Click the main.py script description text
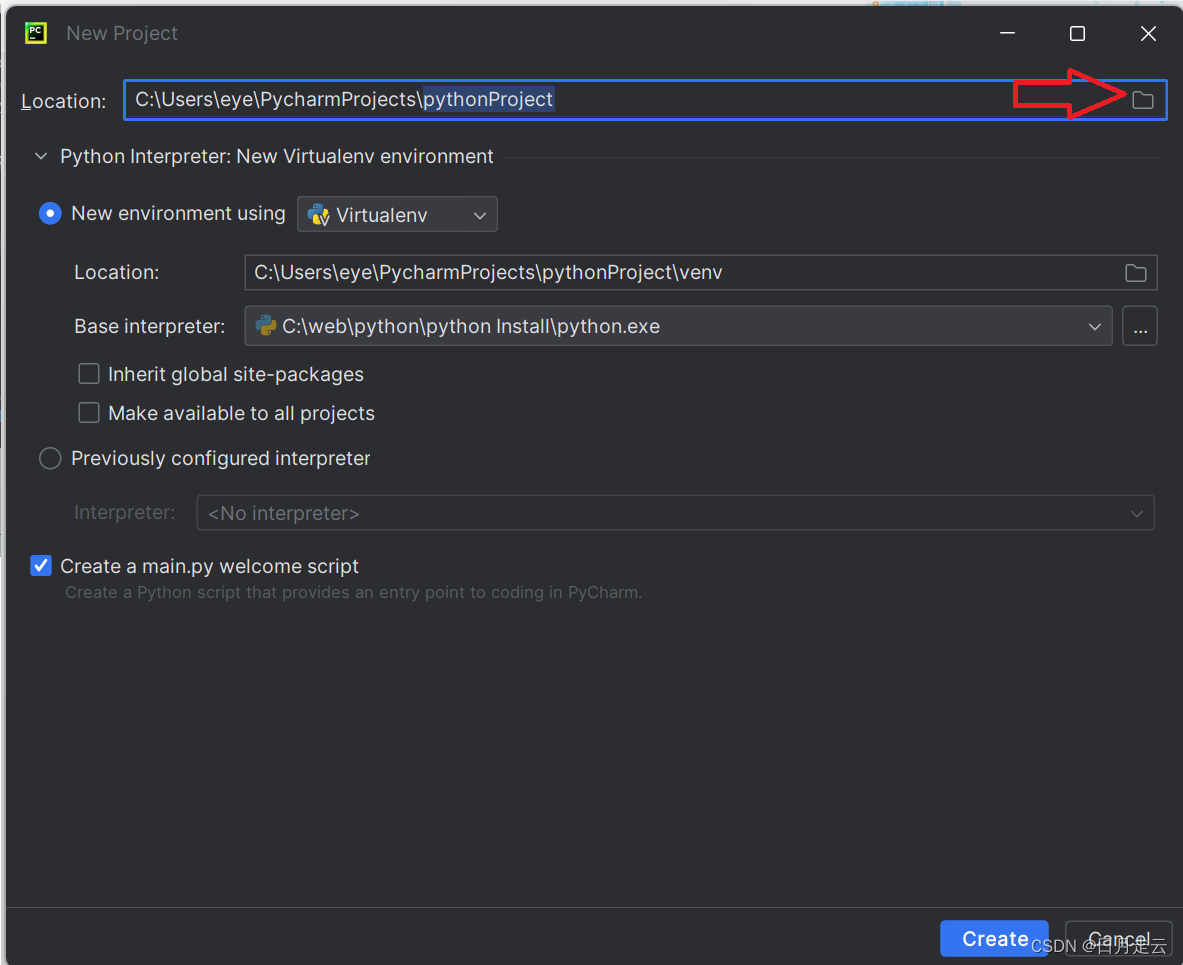The image size is (1183, 965). (x=353, y=592)
